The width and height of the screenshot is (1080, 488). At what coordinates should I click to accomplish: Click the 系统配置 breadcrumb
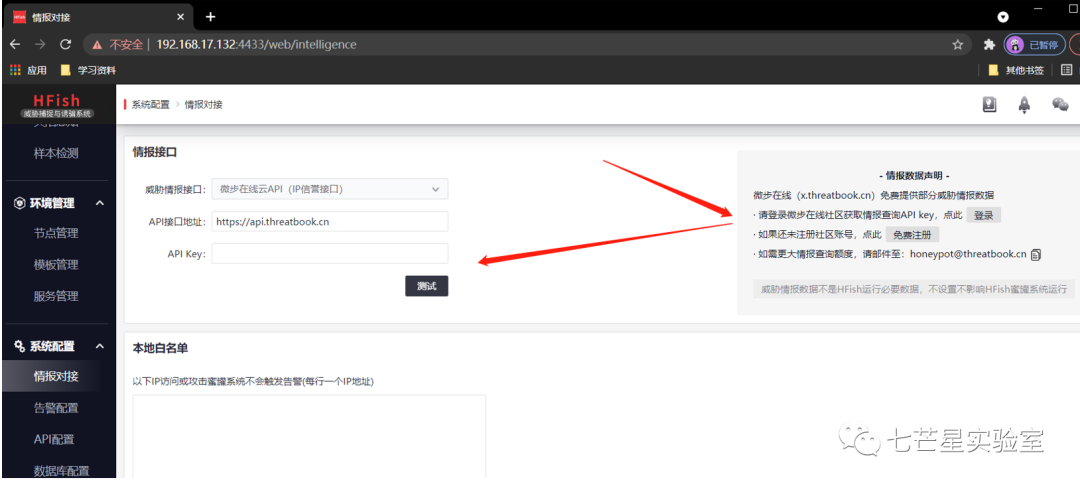[x=151, y=105]
